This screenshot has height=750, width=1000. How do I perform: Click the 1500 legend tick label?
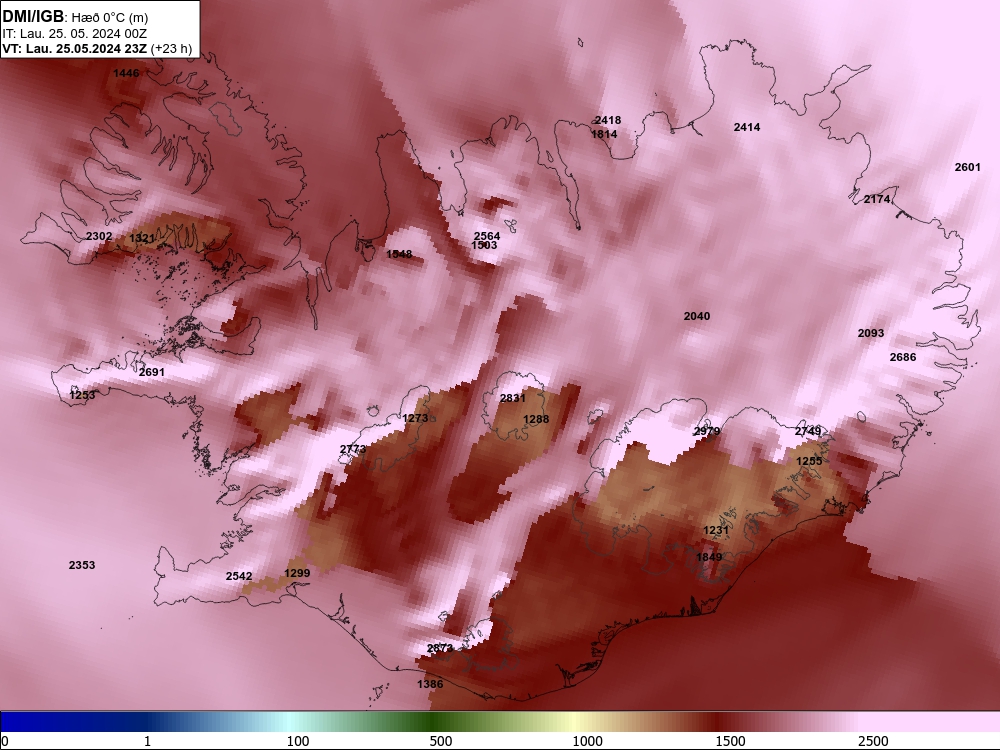730,741
